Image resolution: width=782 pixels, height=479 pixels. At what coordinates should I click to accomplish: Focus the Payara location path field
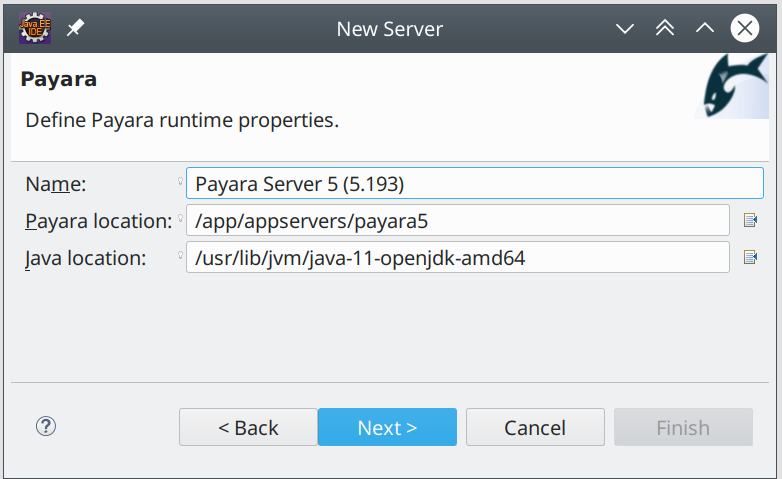click(x=457, y=220)
